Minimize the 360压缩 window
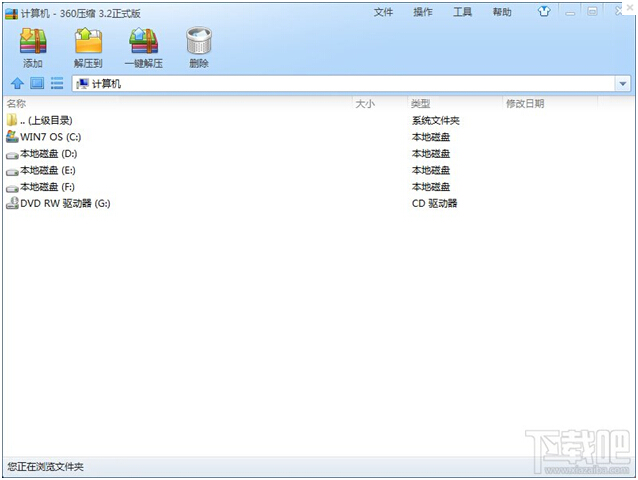Screen dimensions: 638x480 tap(570, 12)
